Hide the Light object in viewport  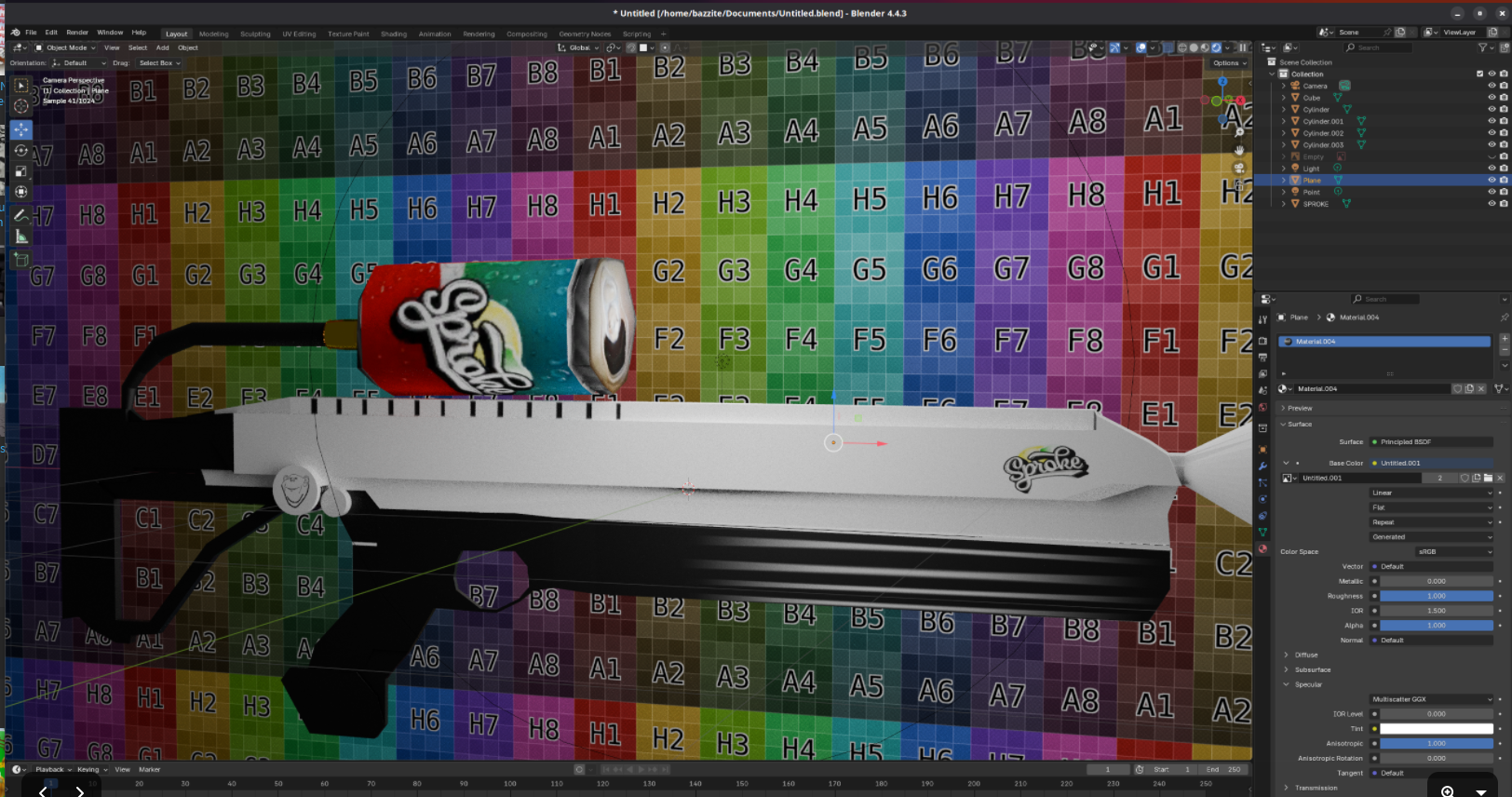click(1492, 169)
